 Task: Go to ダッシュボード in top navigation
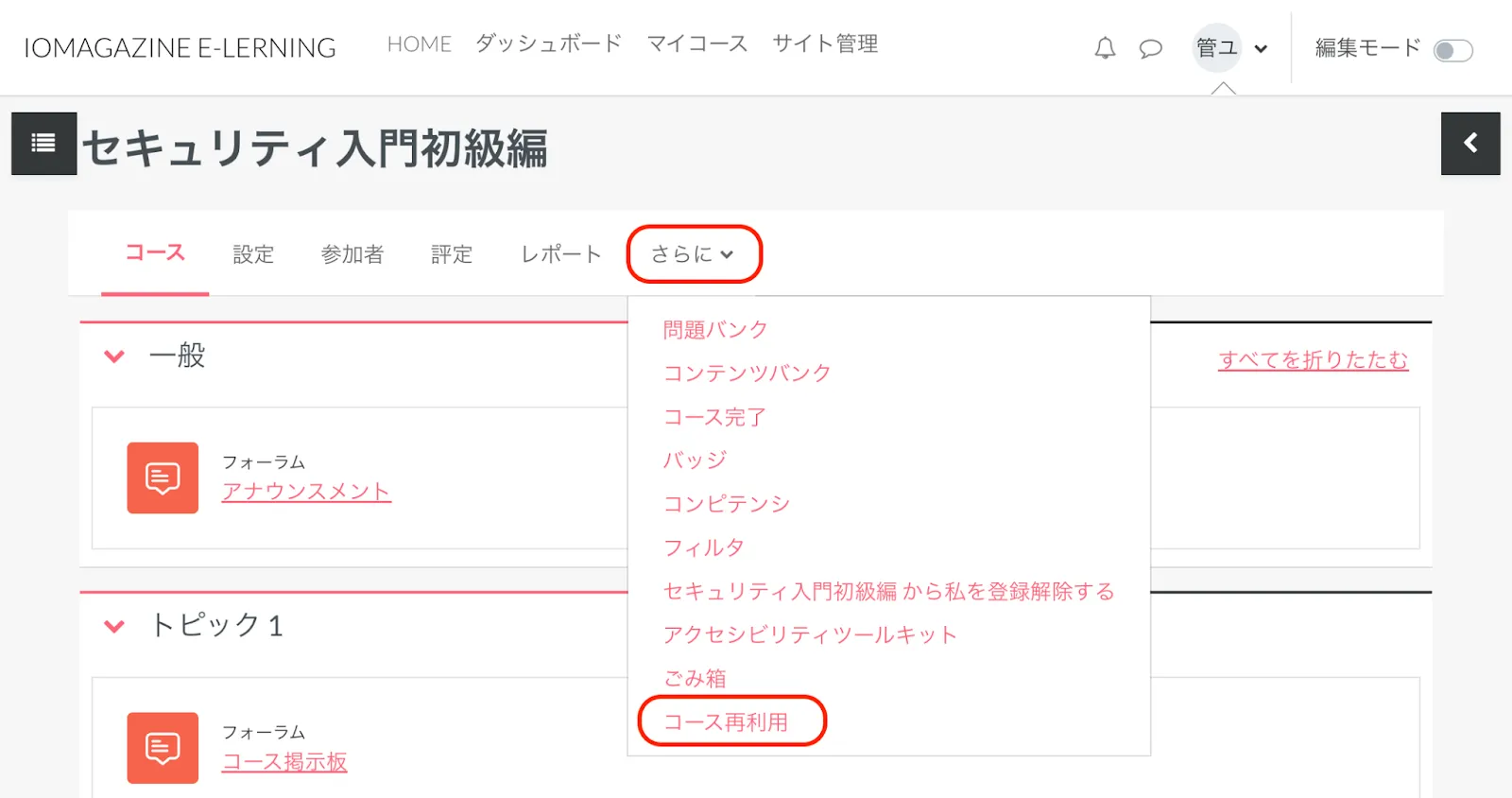548,43
